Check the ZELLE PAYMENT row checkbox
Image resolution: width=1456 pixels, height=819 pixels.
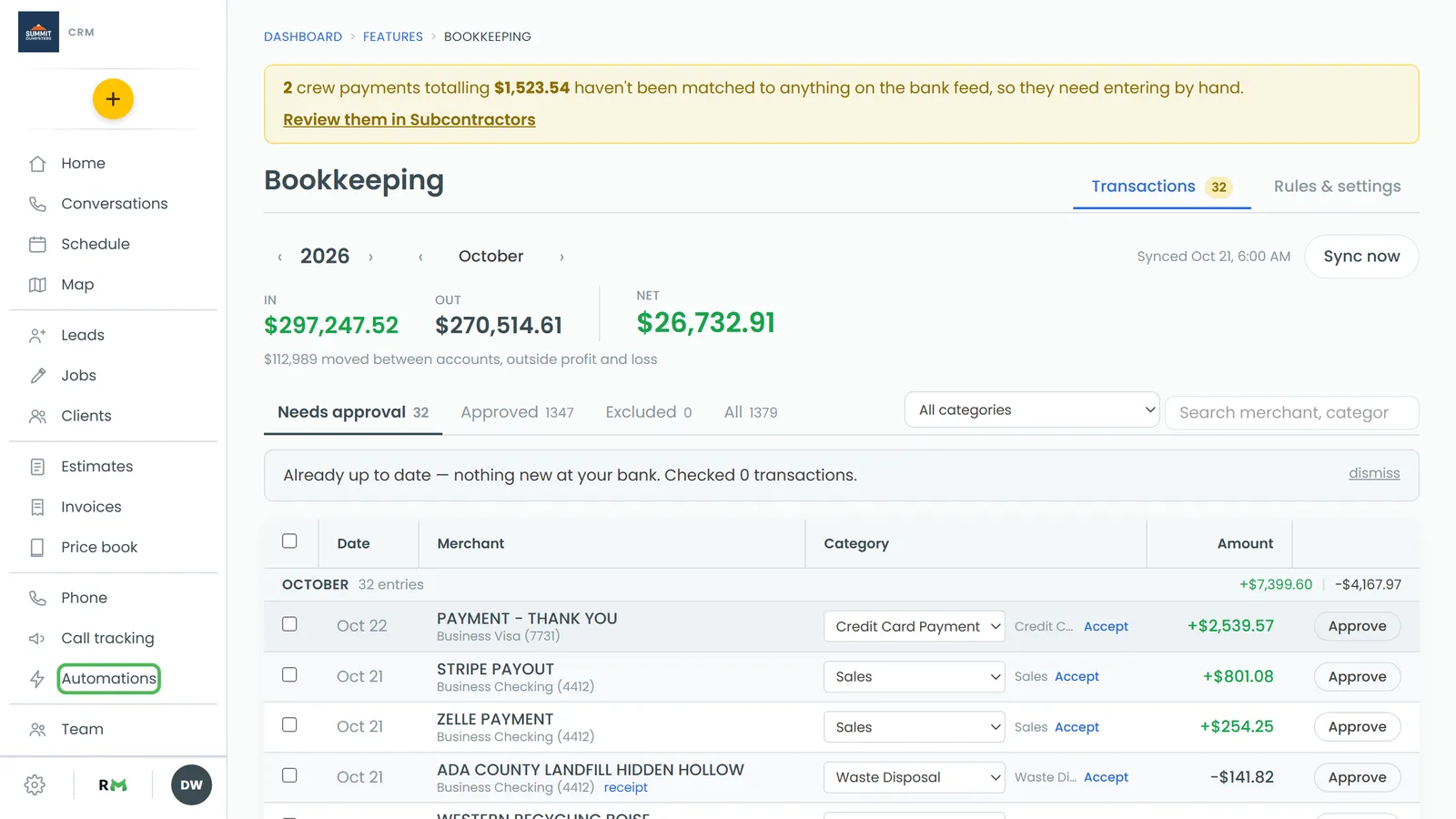pos(289,725)
